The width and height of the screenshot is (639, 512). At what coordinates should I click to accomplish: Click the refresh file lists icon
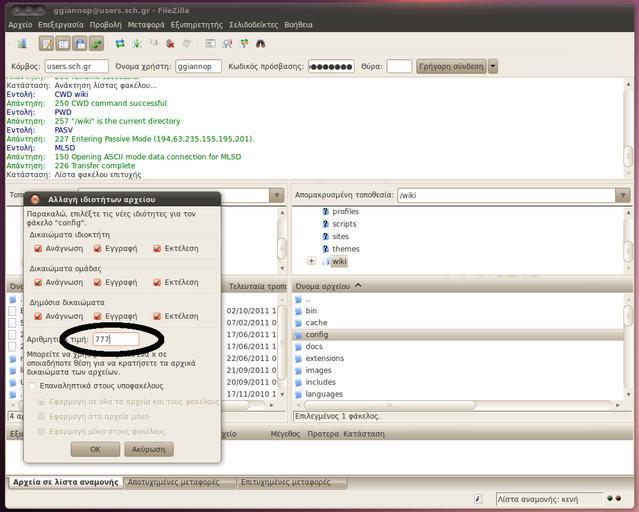pyautogui.click(x=120, y=44)
